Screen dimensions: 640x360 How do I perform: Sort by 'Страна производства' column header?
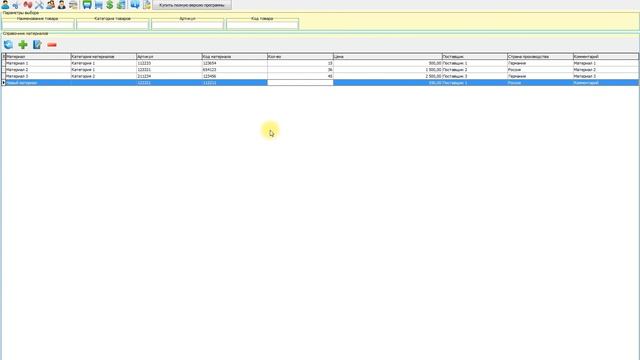click(x=540, y=56)
